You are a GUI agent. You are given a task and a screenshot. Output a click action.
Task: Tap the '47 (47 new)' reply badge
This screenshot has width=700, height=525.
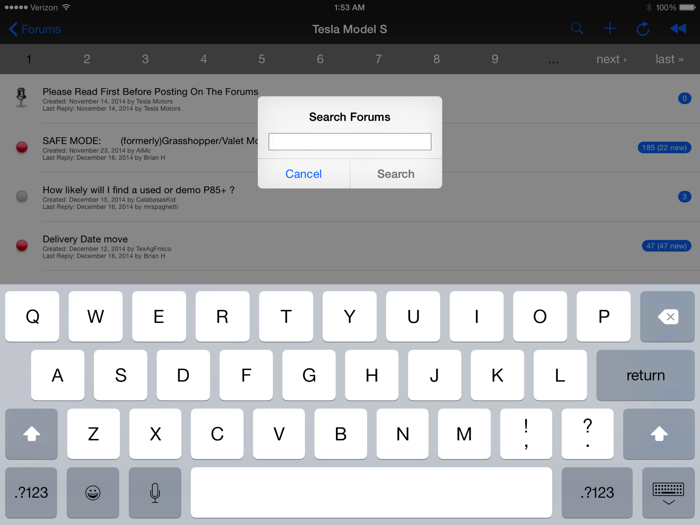click(x=667, y=246)
